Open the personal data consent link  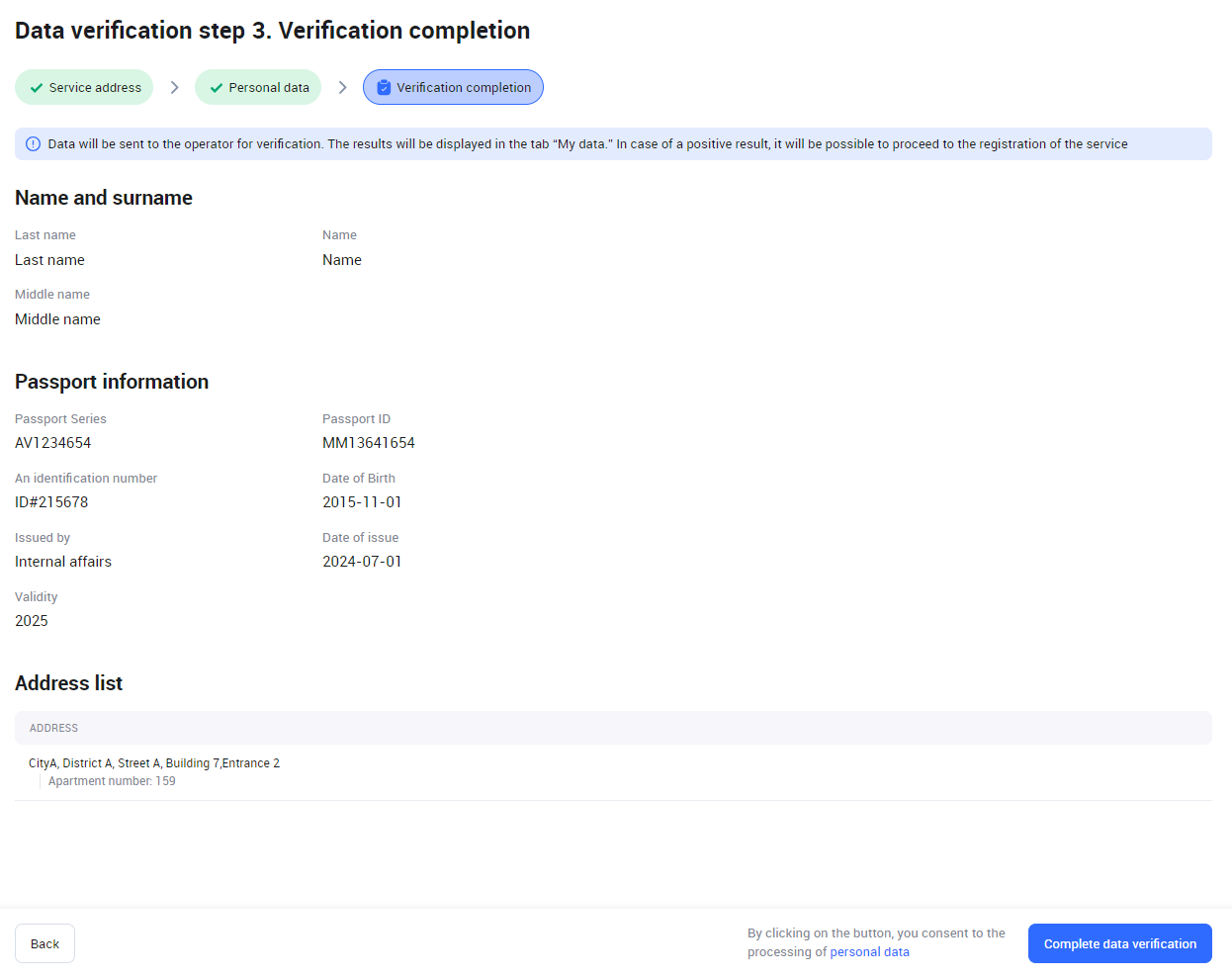[869, 952]
